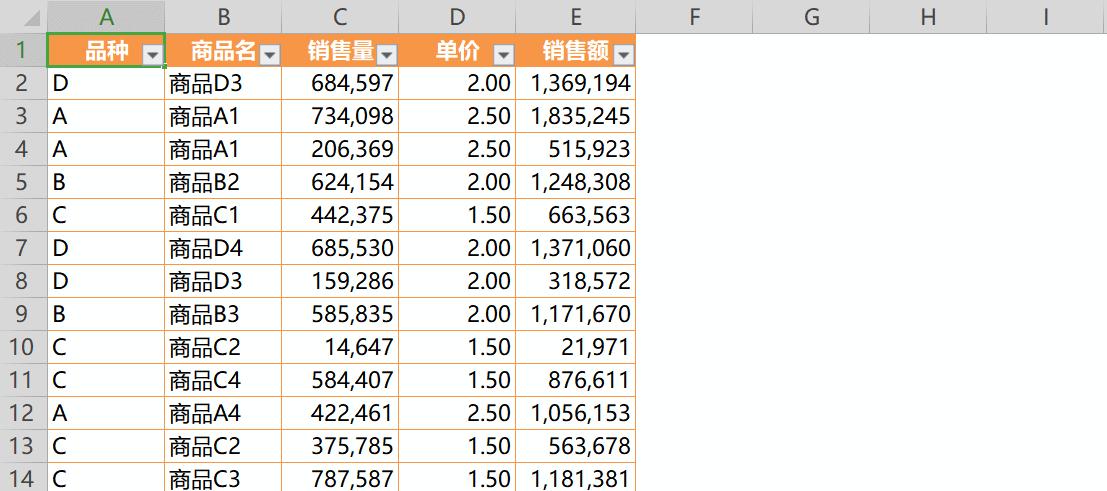Select row 2 header
1107x491 pixels.
pos(23,83)
